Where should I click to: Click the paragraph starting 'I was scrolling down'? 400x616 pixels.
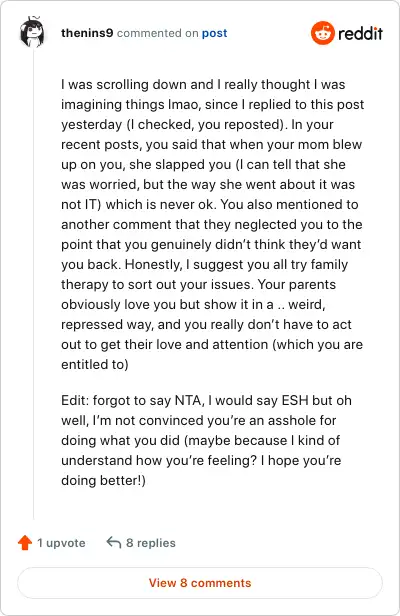point(212,224)
